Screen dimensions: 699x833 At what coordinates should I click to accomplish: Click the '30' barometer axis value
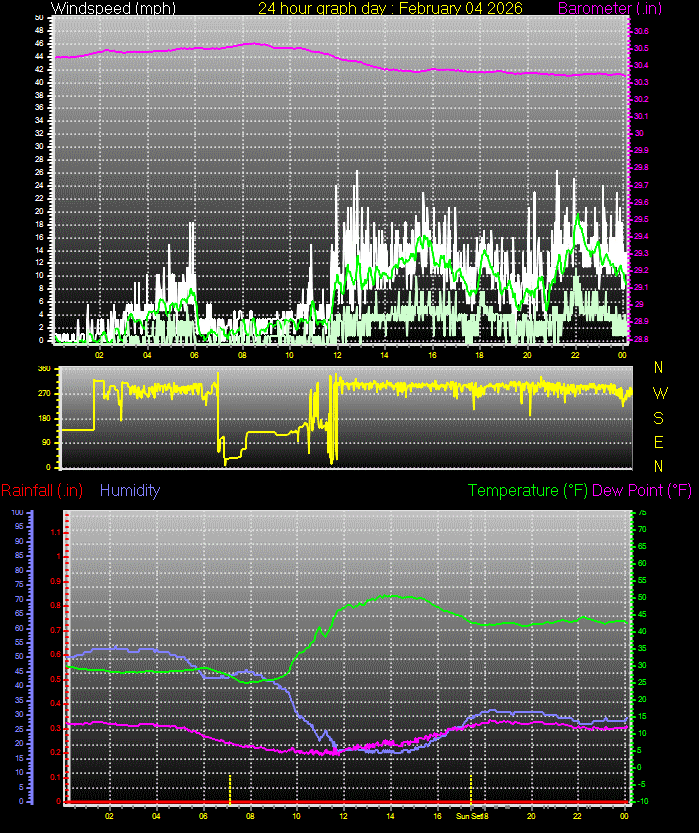point(639,133)
